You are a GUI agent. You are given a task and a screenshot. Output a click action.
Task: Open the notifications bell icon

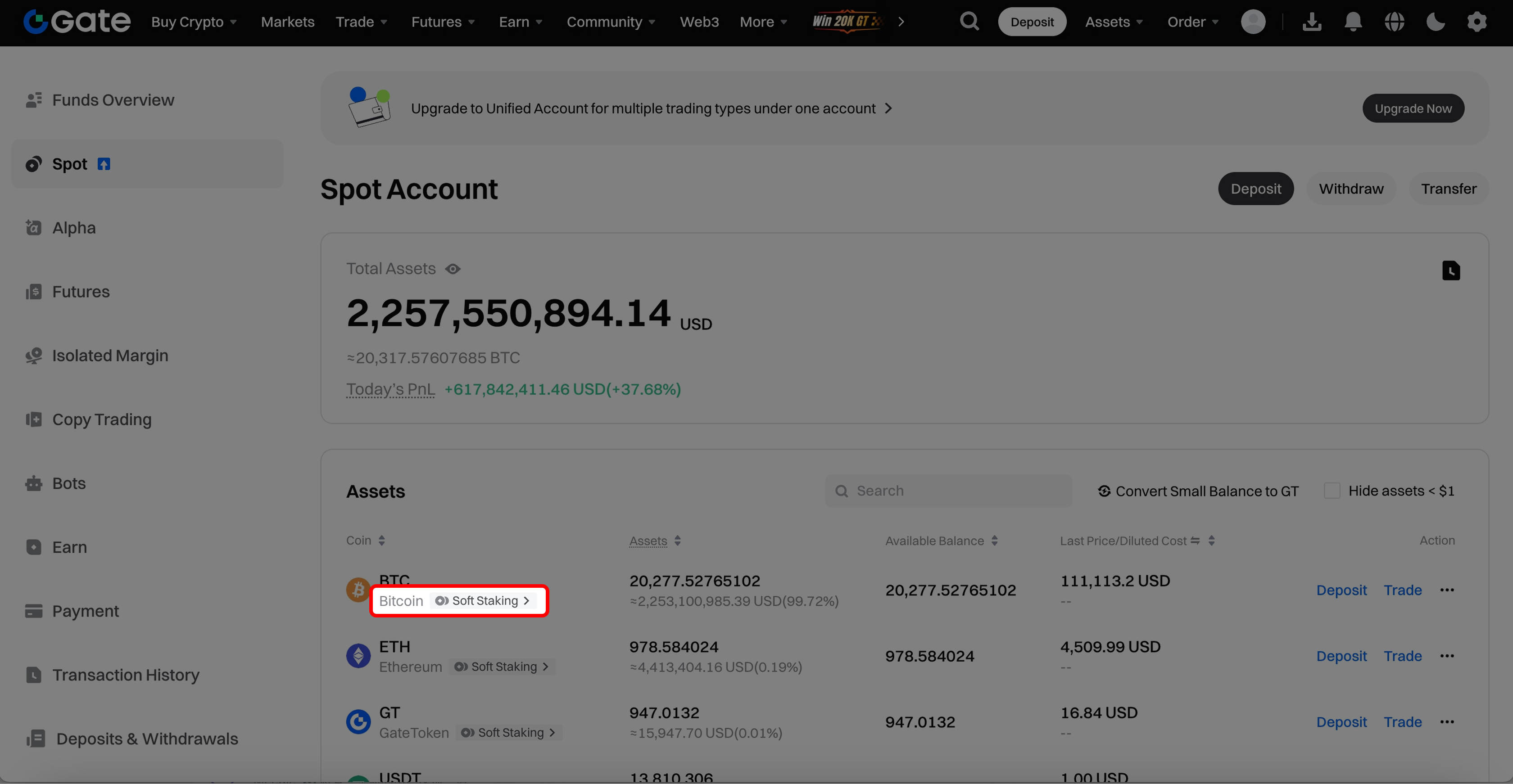[x=1353, y=23]
